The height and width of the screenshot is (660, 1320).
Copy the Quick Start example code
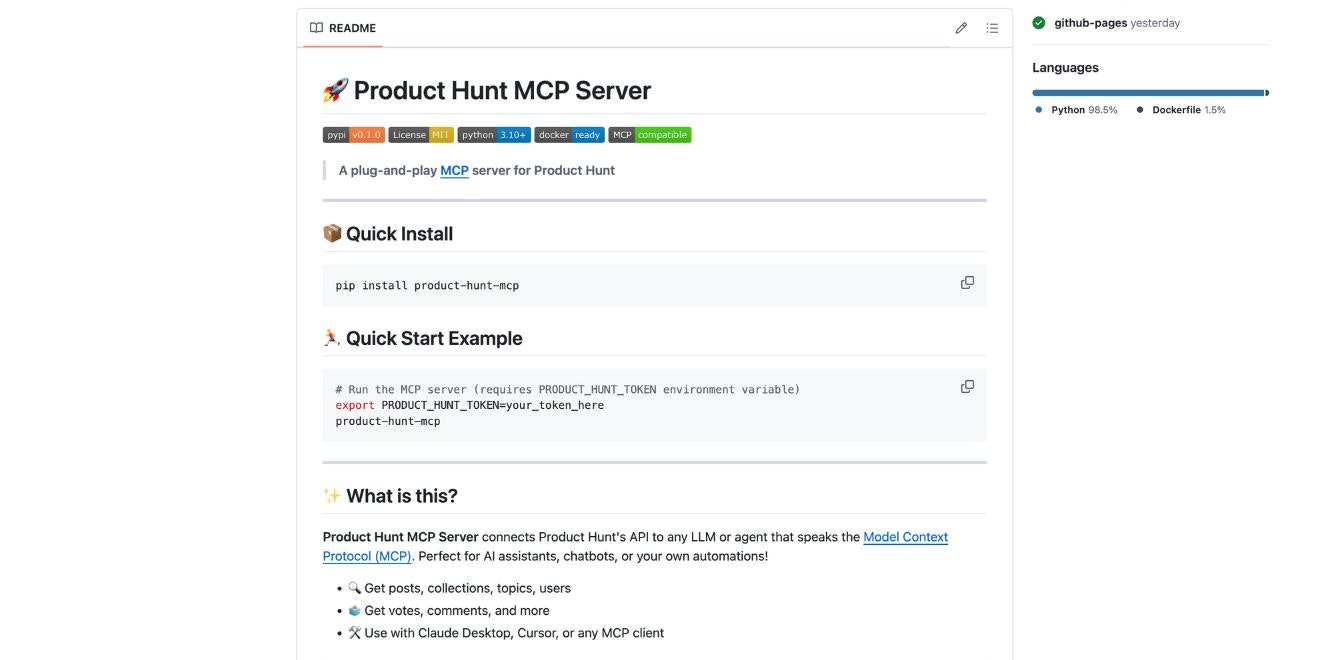[x=966, y=386]
